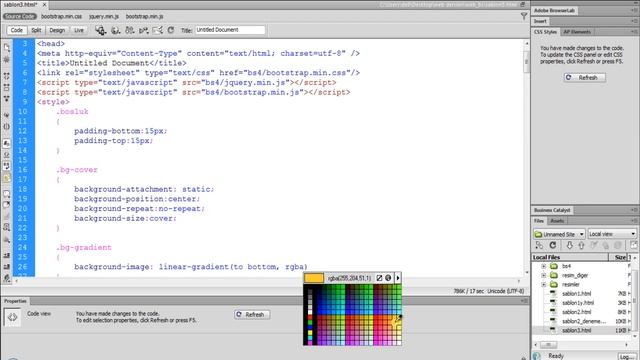Viewport: 640px width, 360px height.
Task: Click Refresh button in Properties panel
Action: click(252, 315)
